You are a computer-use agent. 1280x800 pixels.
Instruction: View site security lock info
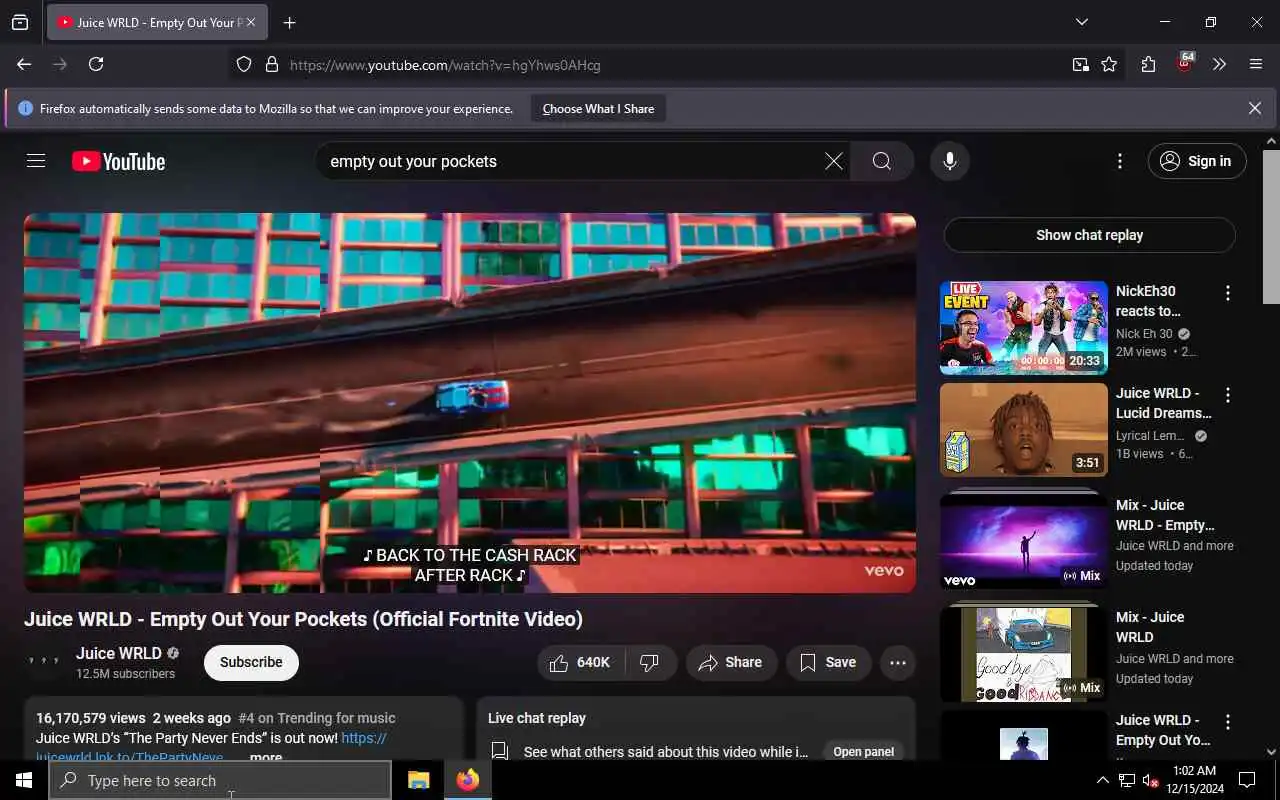coord(271,64)
